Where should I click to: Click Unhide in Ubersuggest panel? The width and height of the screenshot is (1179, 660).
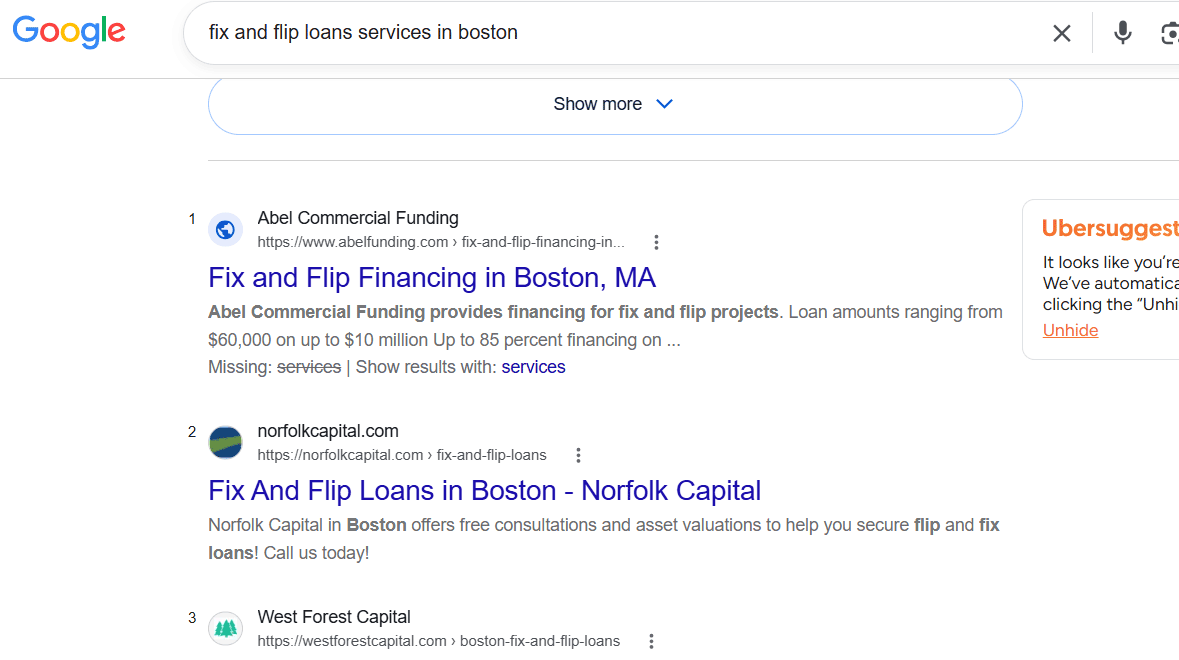coord(1070,331)
